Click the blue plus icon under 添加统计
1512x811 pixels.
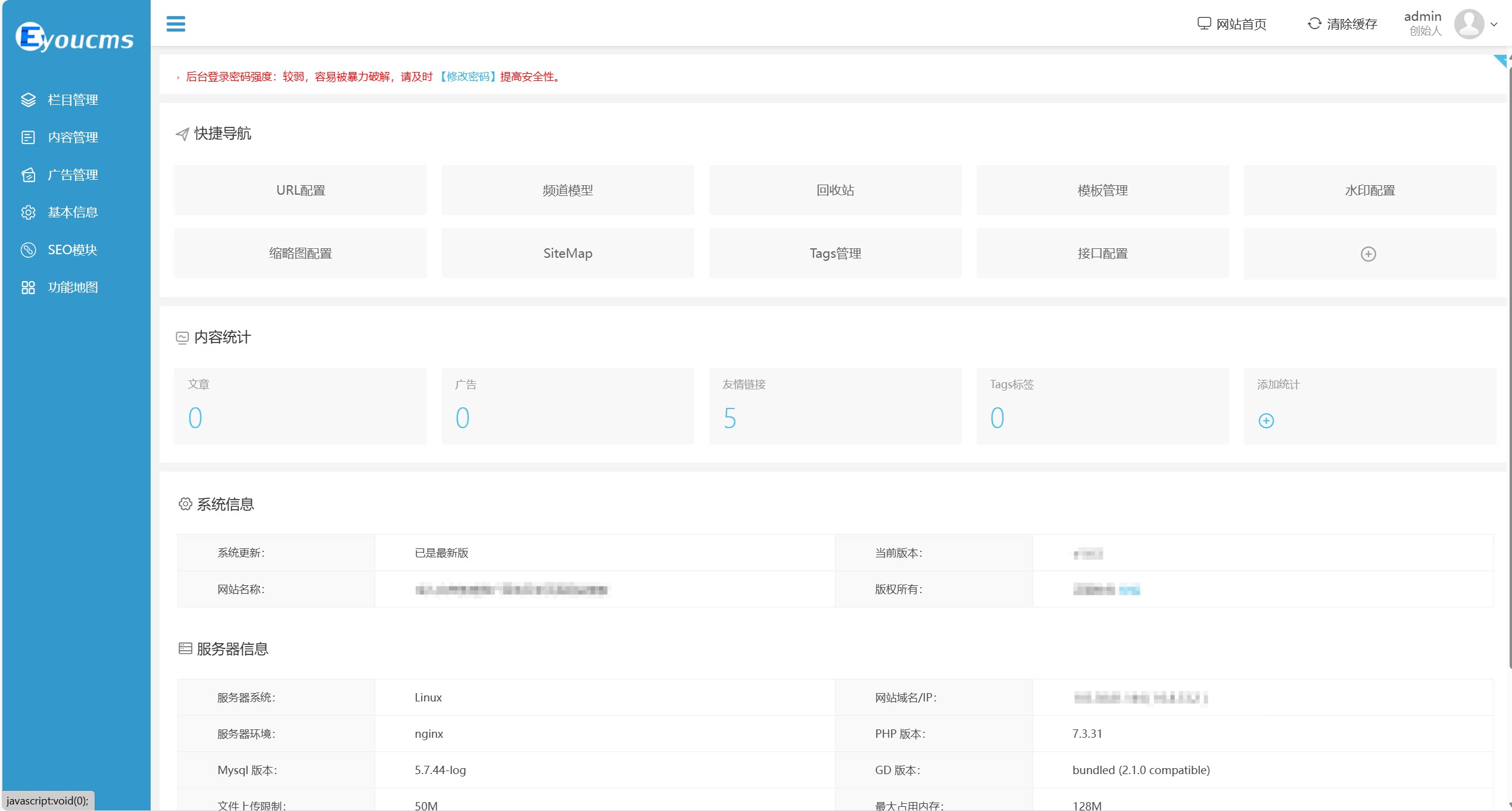click(1265, 421)
